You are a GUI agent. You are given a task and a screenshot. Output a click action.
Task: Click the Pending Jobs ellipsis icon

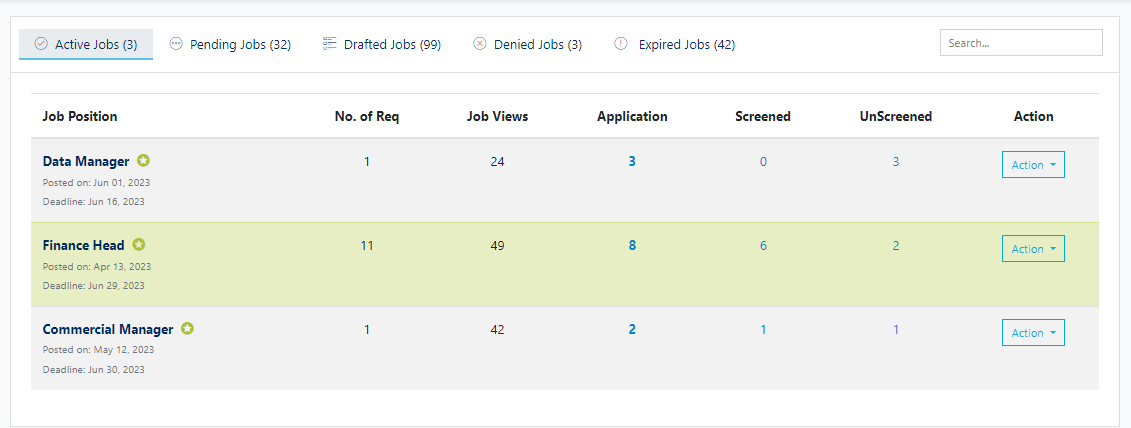176,44
